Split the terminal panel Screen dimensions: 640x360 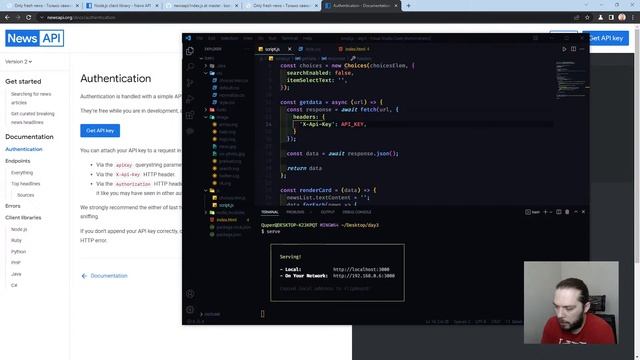click(x=558, y=212)
